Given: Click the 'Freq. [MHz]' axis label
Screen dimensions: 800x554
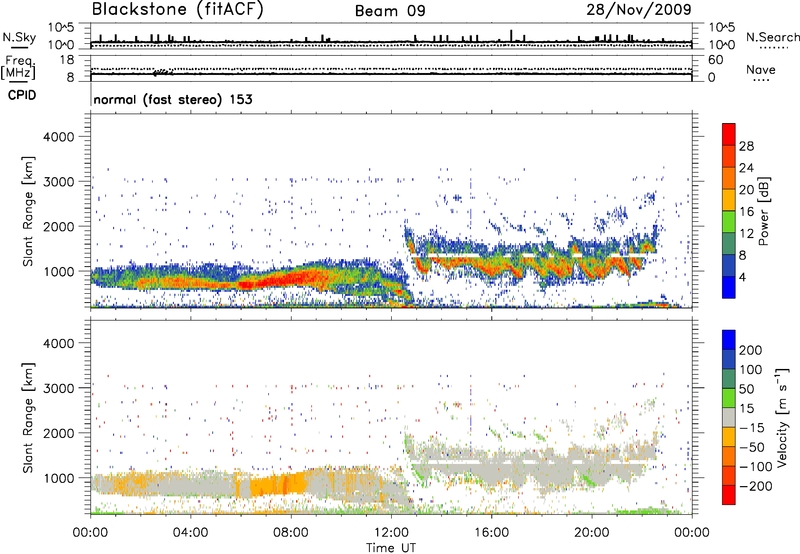Looking at the screenshot, I should pyautogui.click(x=18, y=67).
